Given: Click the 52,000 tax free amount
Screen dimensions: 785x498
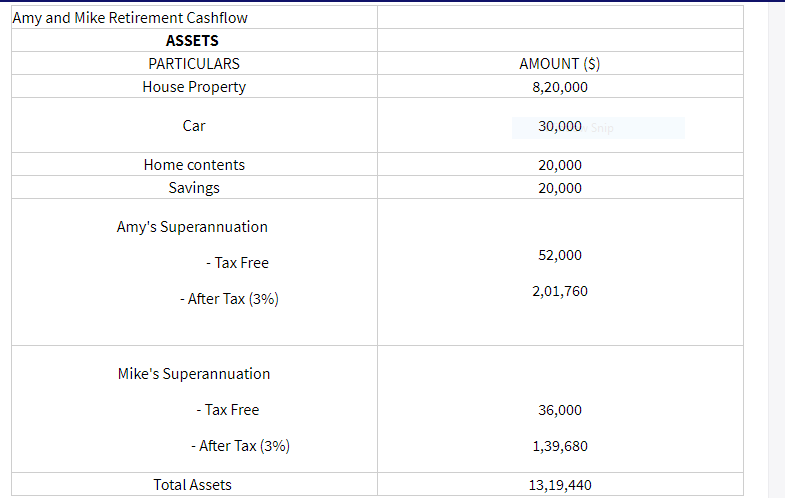Looking at the screenshot, I should 559,255.
